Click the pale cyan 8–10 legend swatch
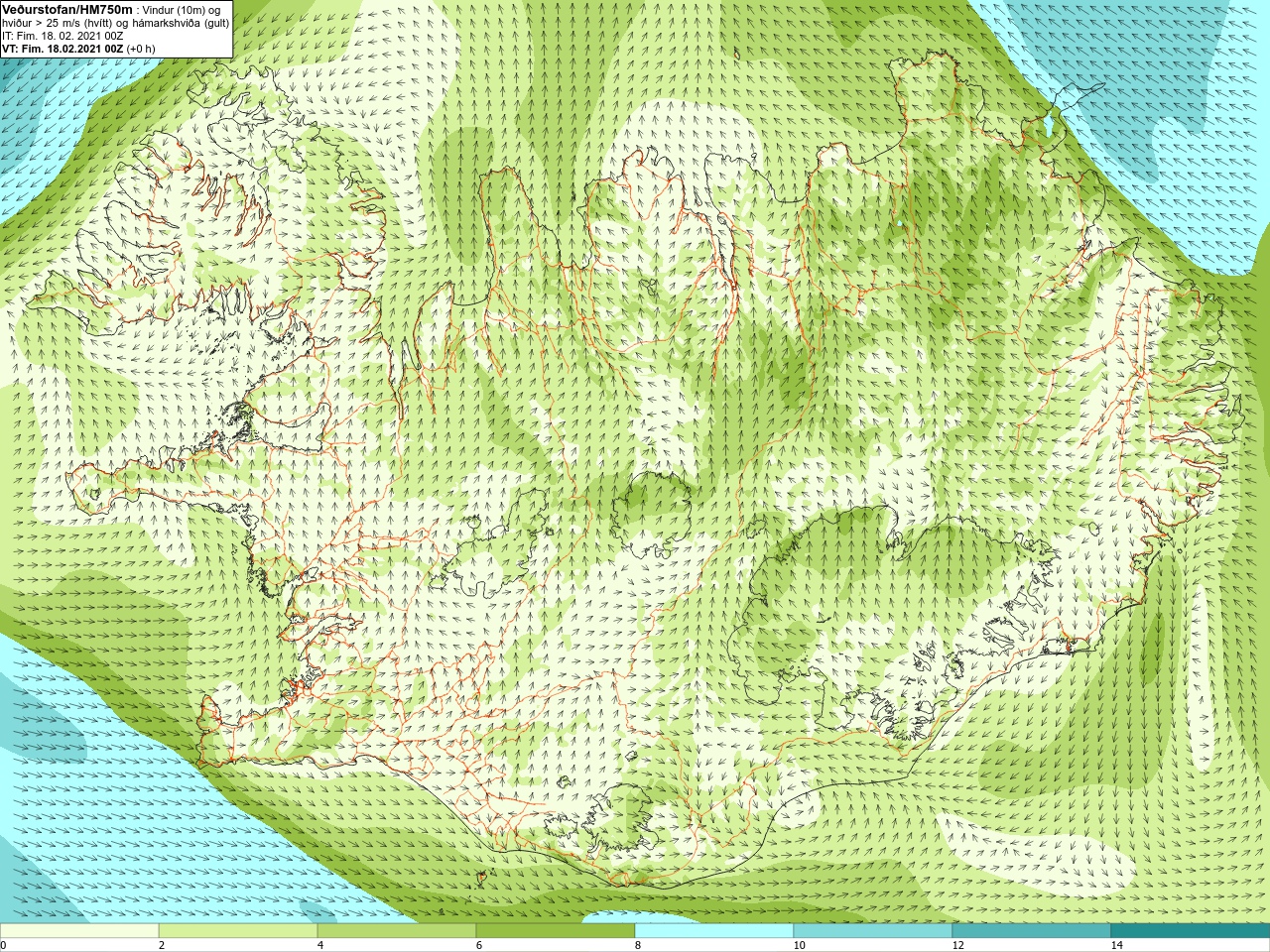Screen dimensions: 1270x952 point(714,931)
